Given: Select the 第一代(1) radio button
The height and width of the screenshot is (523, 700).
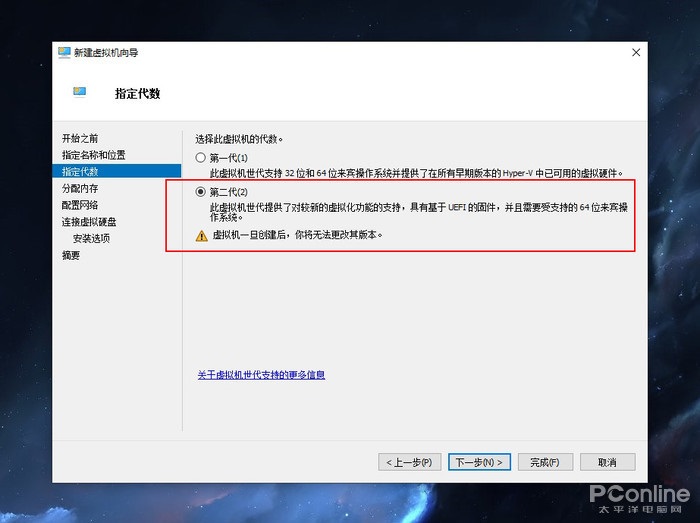Looking at the screenshot, I should (x=200, y=158).
